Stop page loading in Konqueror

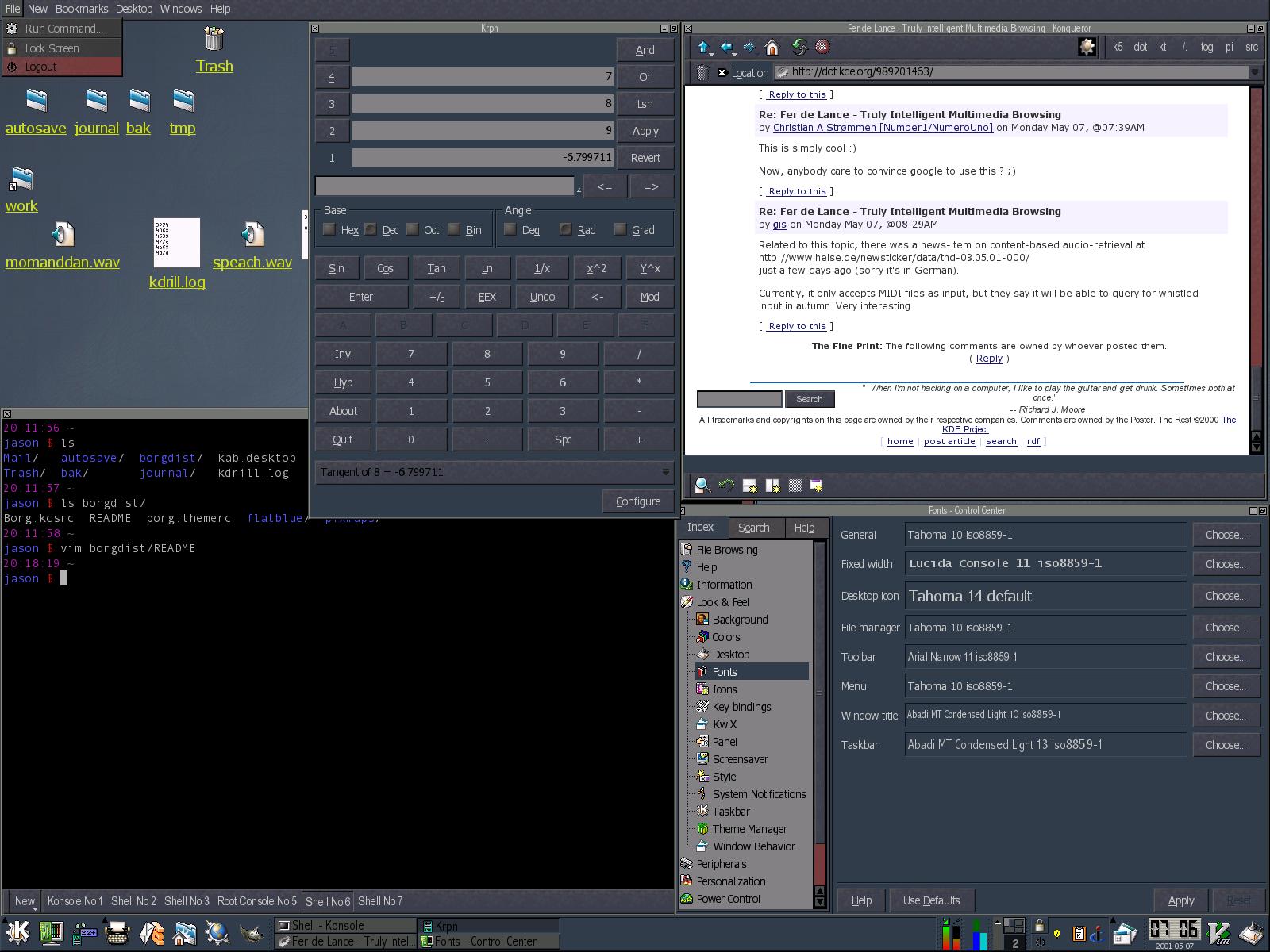tap(822, 48)
